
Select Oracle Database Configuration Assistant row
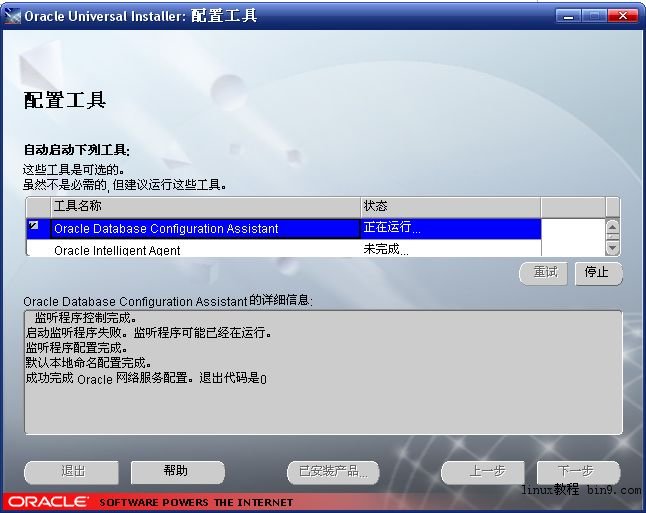283,229
